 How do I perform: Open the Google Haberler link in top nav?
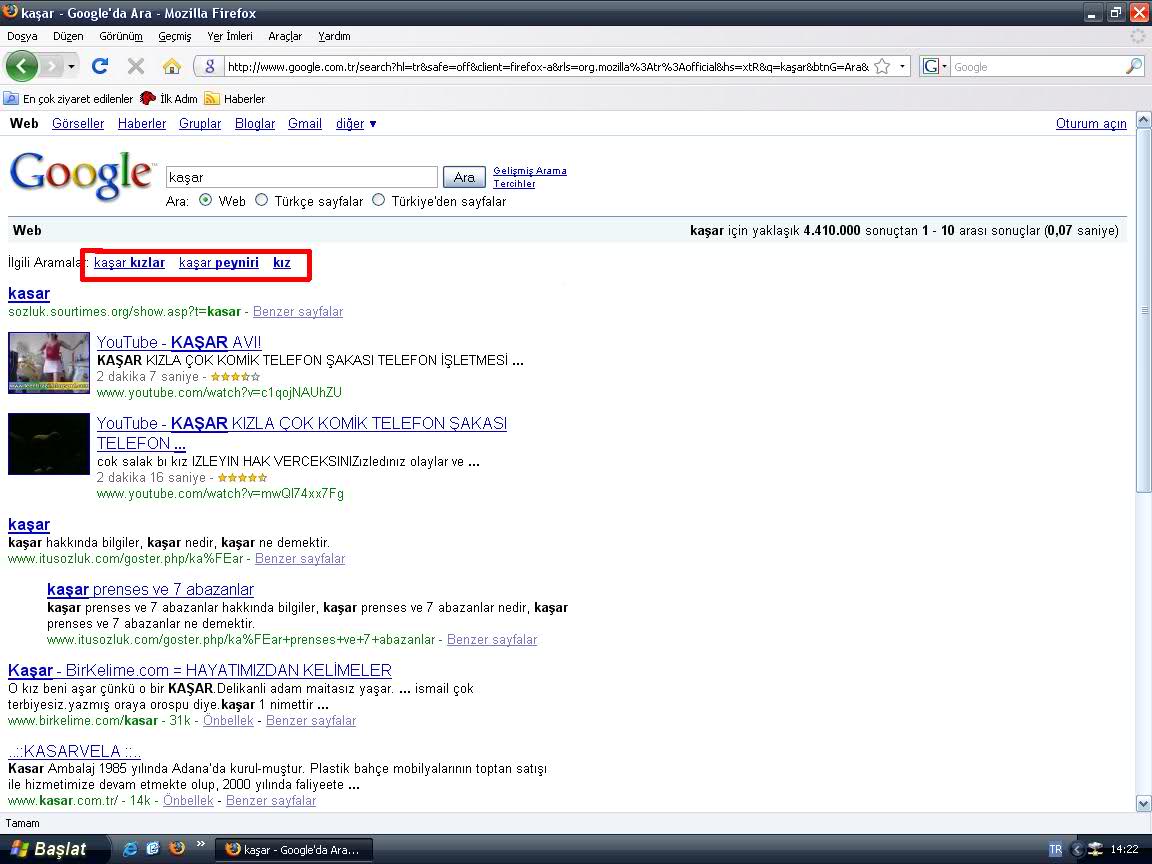142,123
